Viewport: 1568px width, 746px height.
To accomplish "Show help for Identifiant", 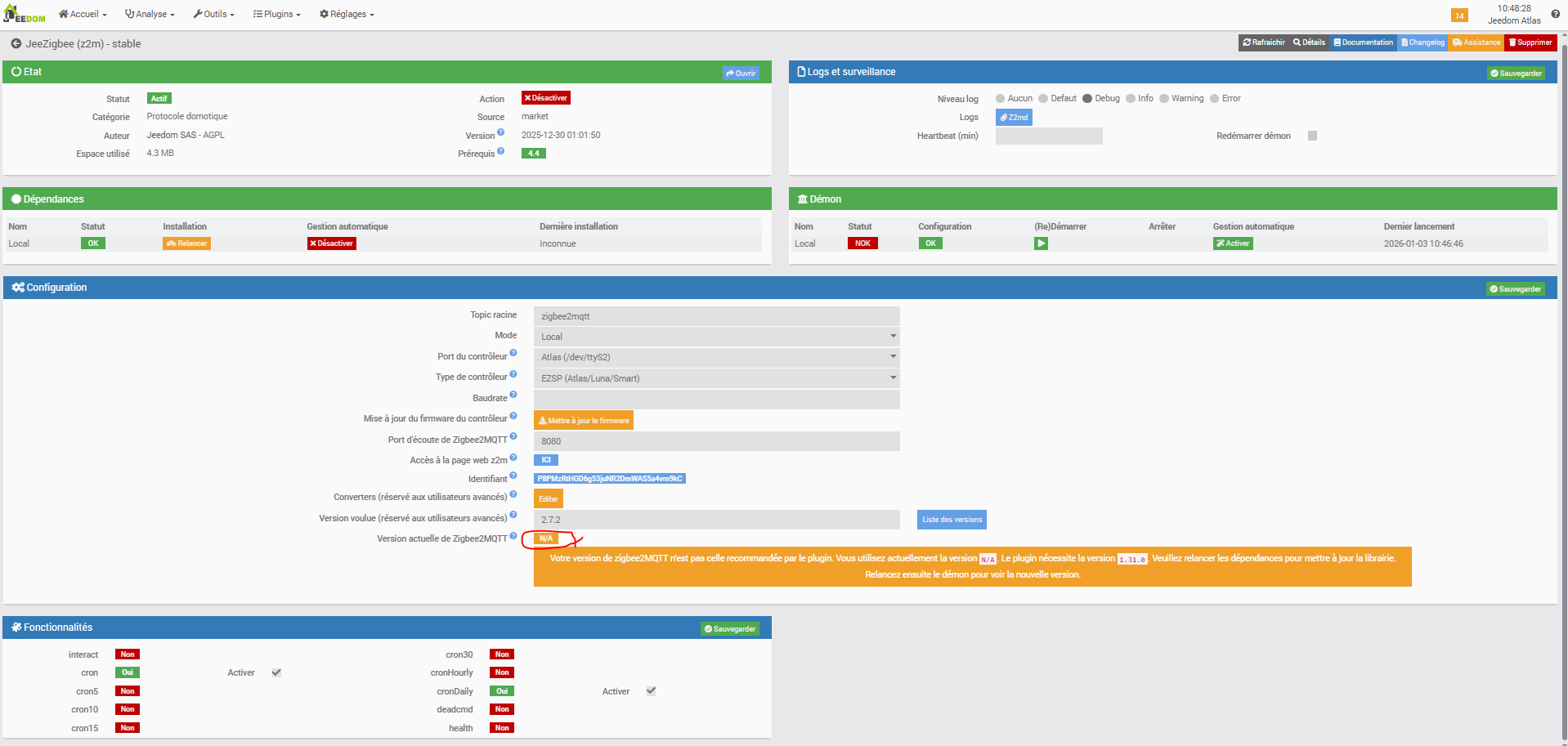I will (513, 476).
